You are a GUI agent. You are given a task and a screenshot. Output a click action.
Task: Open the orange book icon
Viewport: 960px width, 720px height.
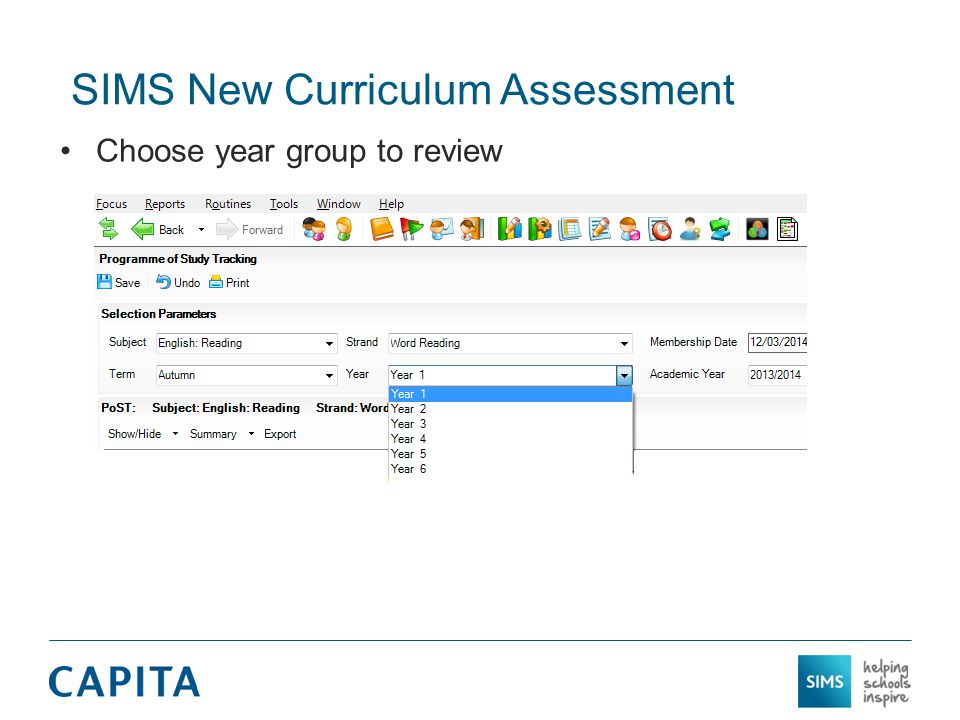pos(381,229)
